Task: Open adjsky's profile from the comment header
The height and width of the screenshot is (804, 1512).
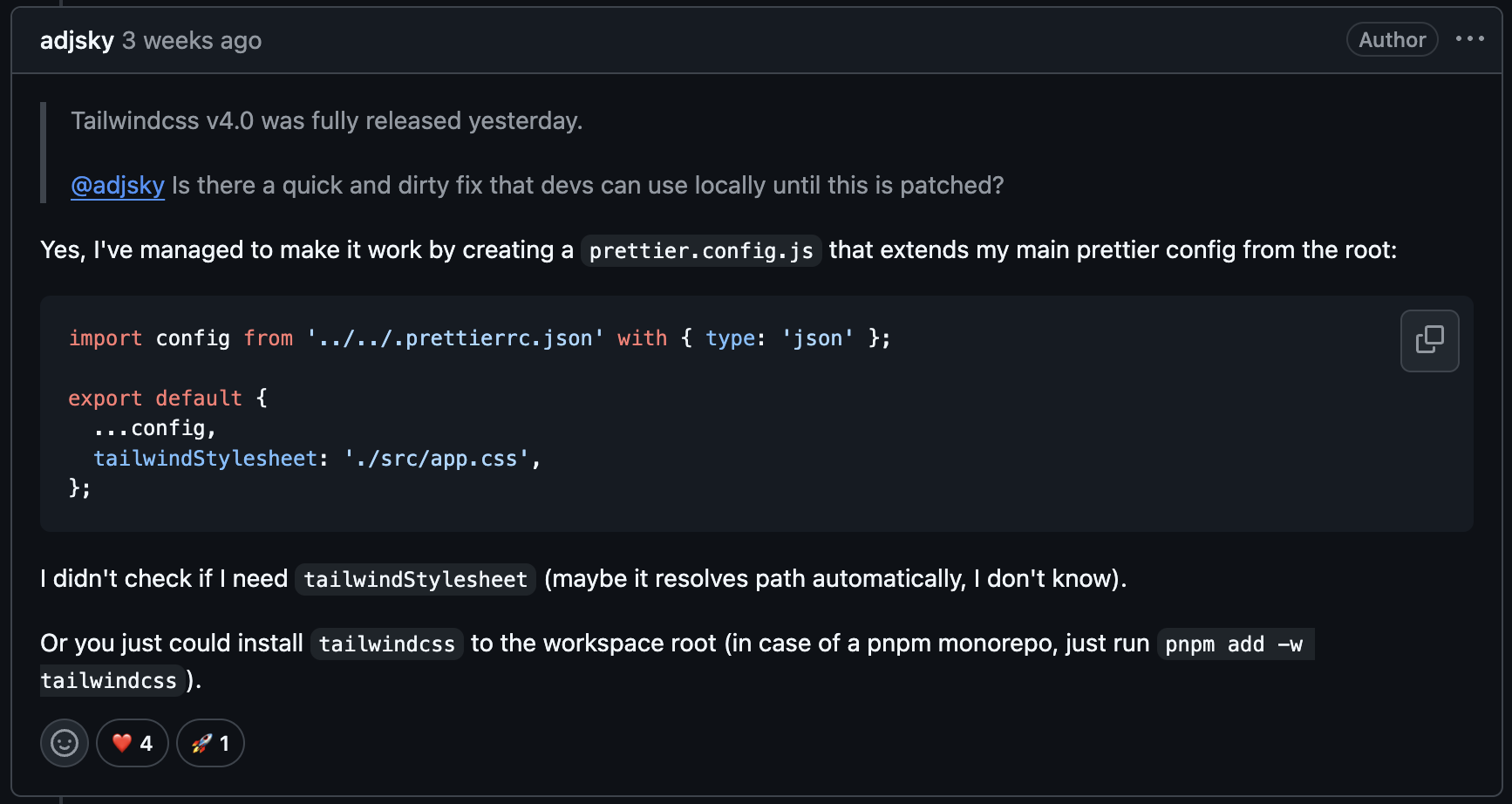Action: 77,40
